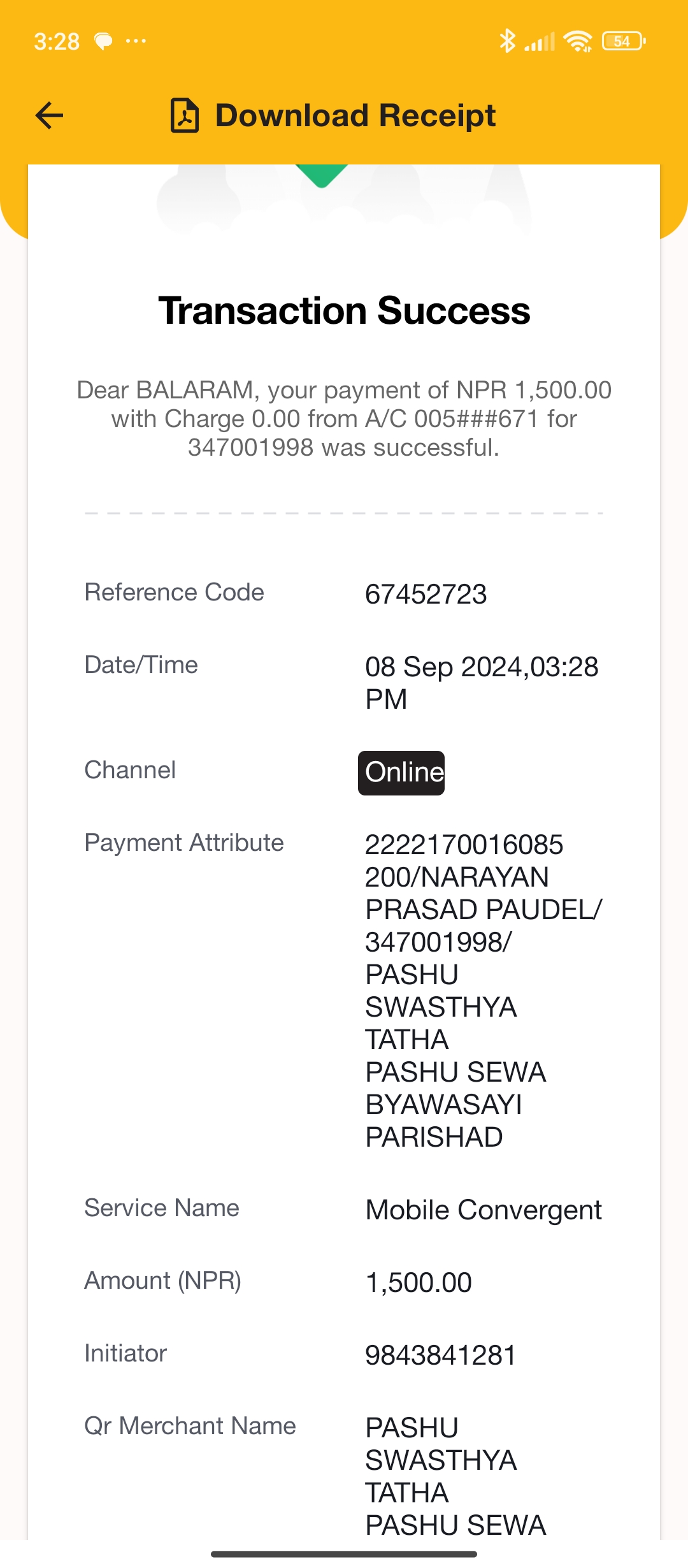Tap the Bluetooth status icon
The width and height of the screenshot is (688, 1568).
[x=507, y=41]
